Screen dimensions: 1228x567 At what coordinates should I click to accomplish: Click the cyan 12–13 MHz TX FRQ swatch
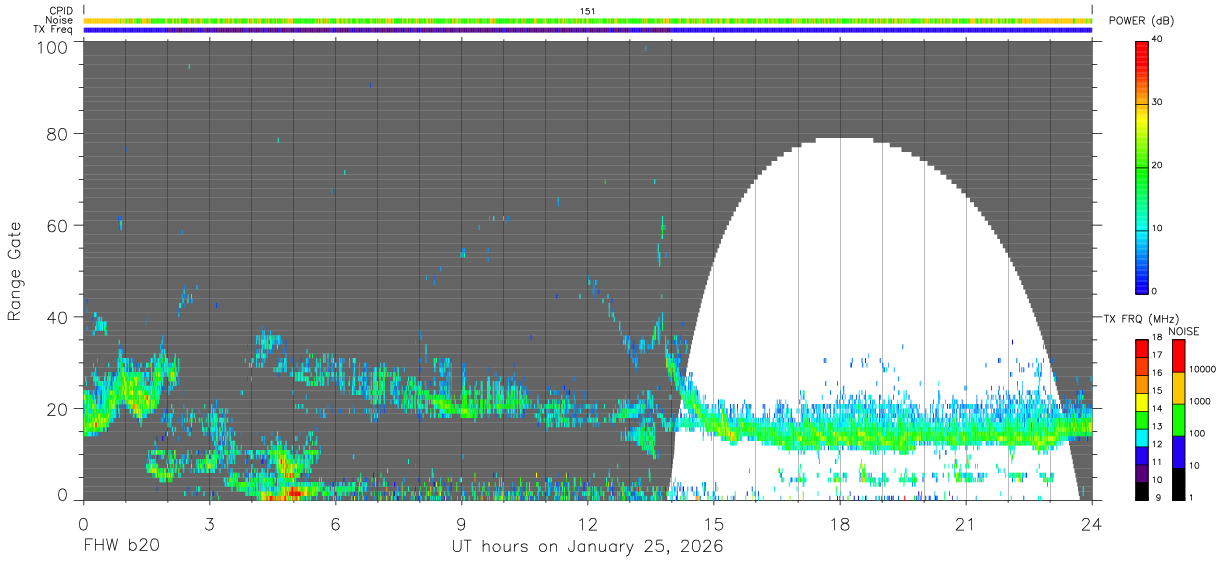click(1143, 437)
